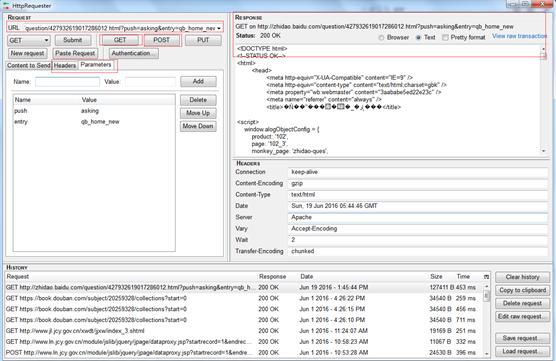Open the URL history dropdown arrow
This screenshot has width=556, height=361.
pyautogui.click(x=219, y=28)
